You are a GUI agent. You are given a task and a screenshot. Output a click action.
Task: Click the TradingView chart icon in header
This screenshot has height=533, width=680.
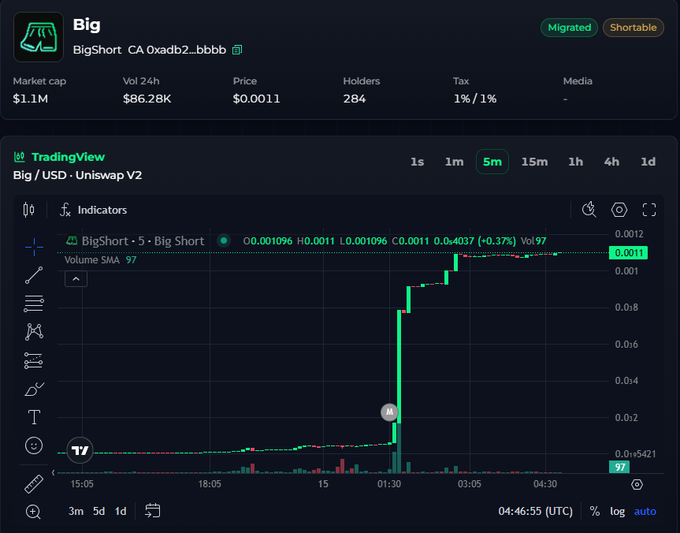pyautogui.click(x=20, y=157)
